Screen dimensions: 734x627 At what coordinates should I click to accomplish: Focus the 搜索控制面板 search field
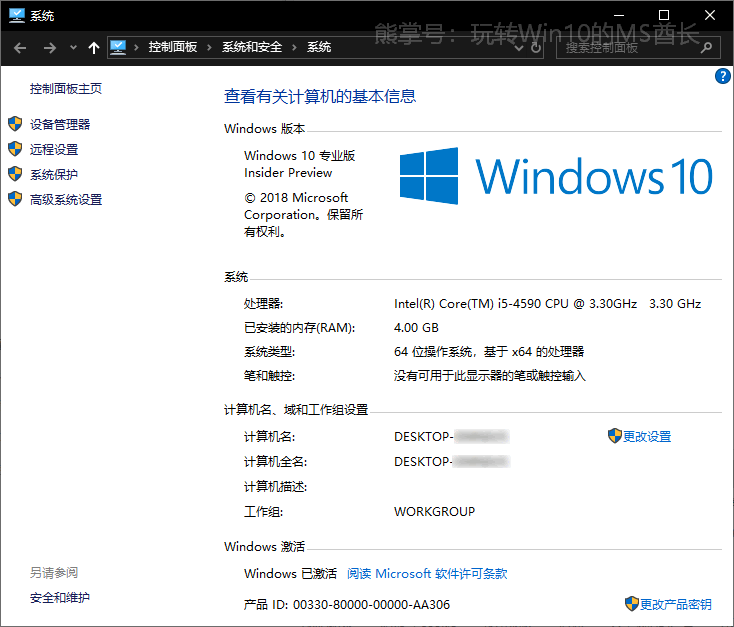pos(638,48)
